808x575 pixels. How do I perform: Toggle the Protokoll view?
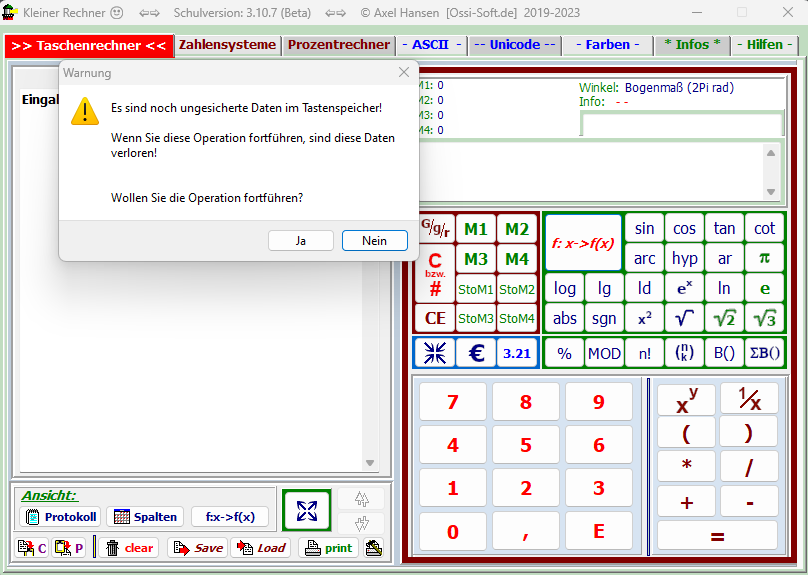pyautogui.click(x=60, y=517)
